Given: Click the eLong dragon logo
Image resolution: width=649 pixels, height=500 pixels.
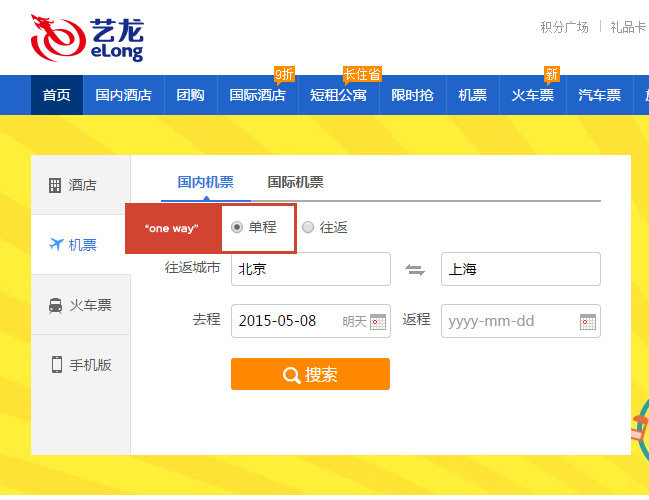Looking at the screenshot, I should click(x=87, y=38).
